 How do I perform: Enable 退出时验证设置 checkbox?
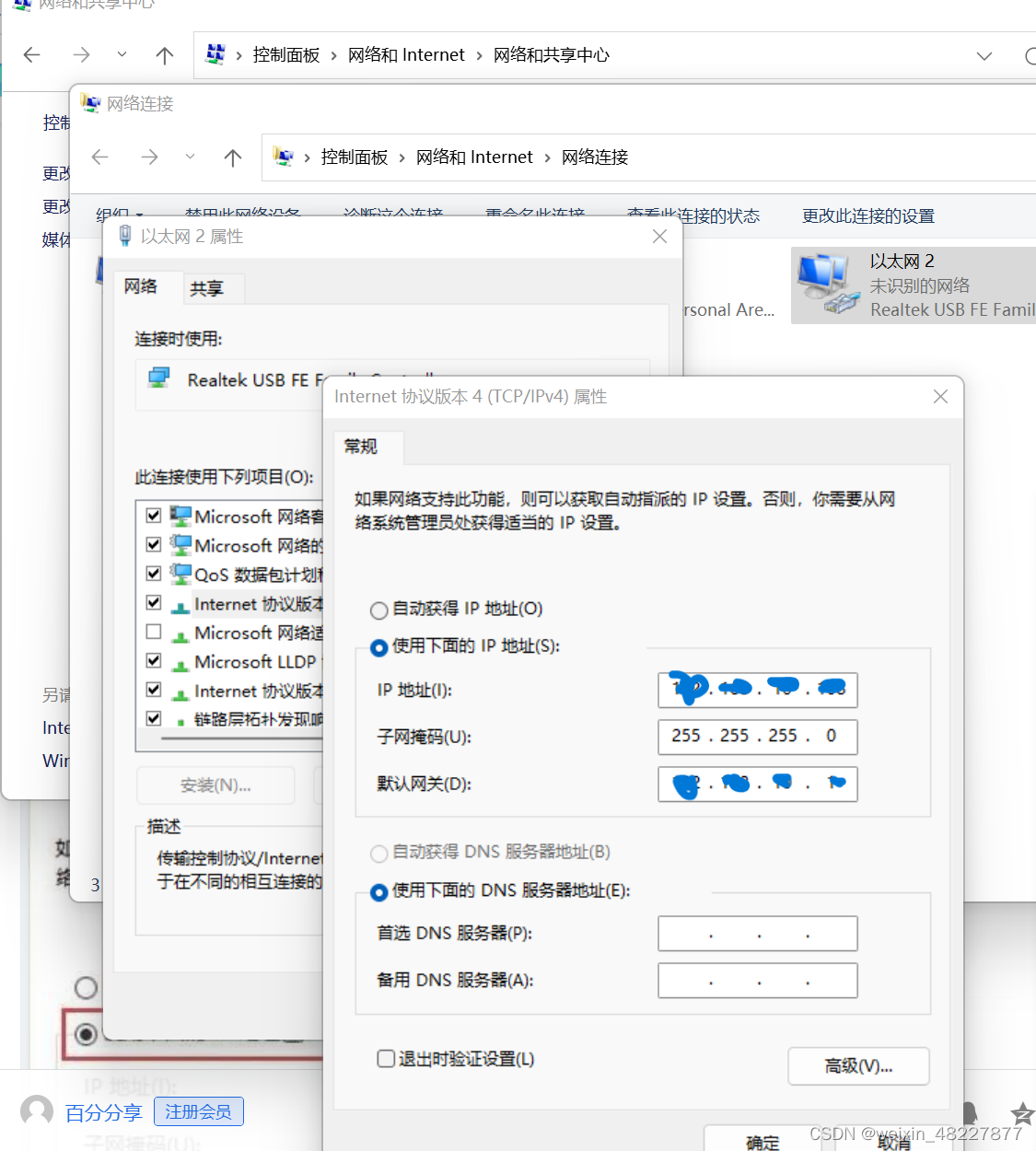[386, 1058]
